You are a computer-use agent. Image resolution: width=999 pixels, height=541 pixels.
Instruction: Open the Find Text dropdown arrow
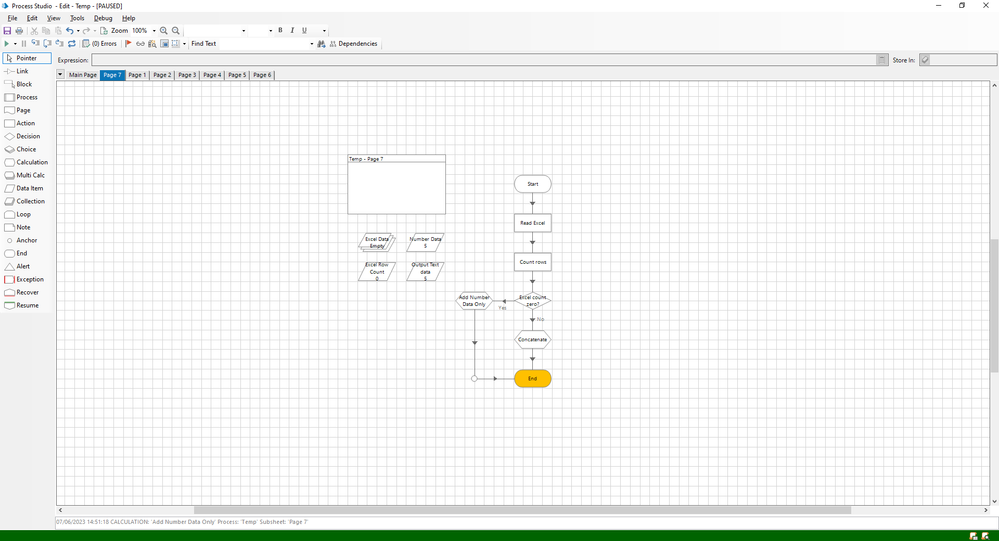(x=312, y=44)
